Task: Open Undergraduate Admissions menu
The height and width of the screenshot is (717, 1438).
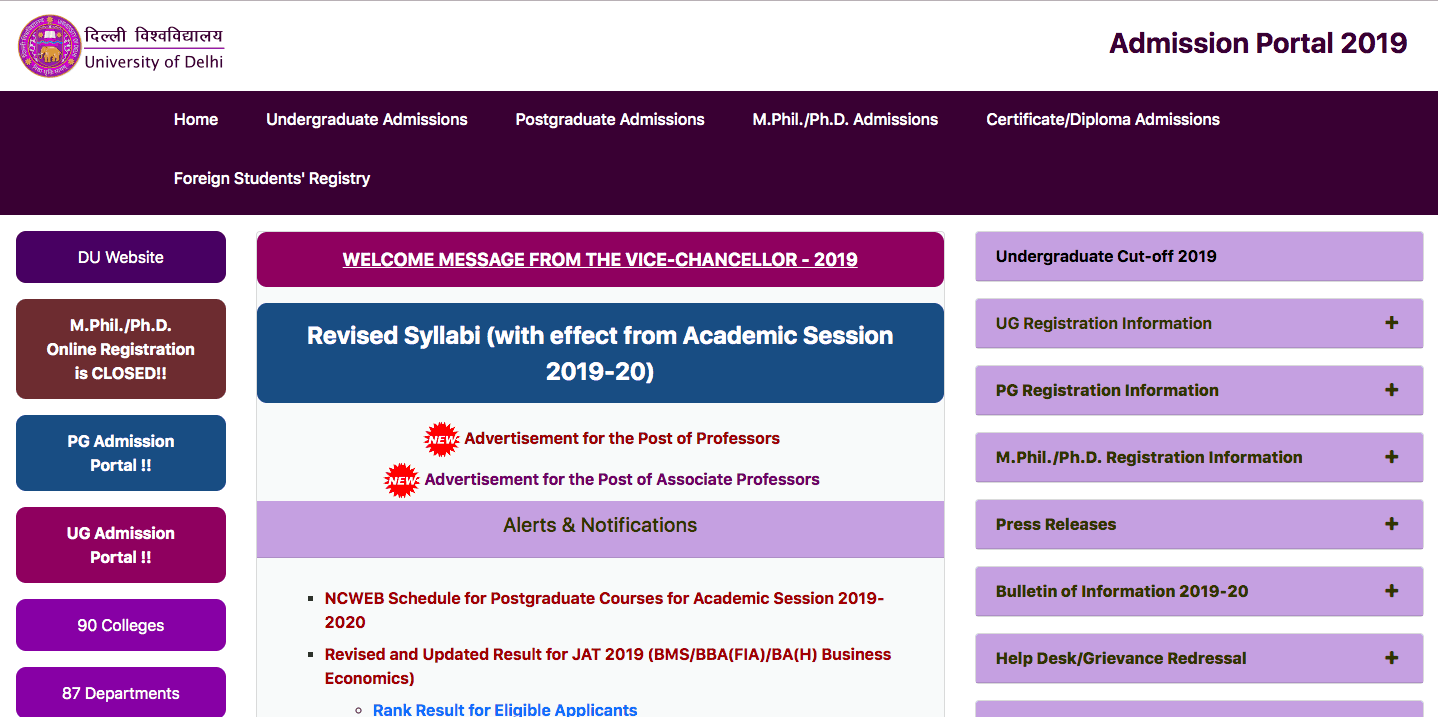Action: click(x=366, y=119)
